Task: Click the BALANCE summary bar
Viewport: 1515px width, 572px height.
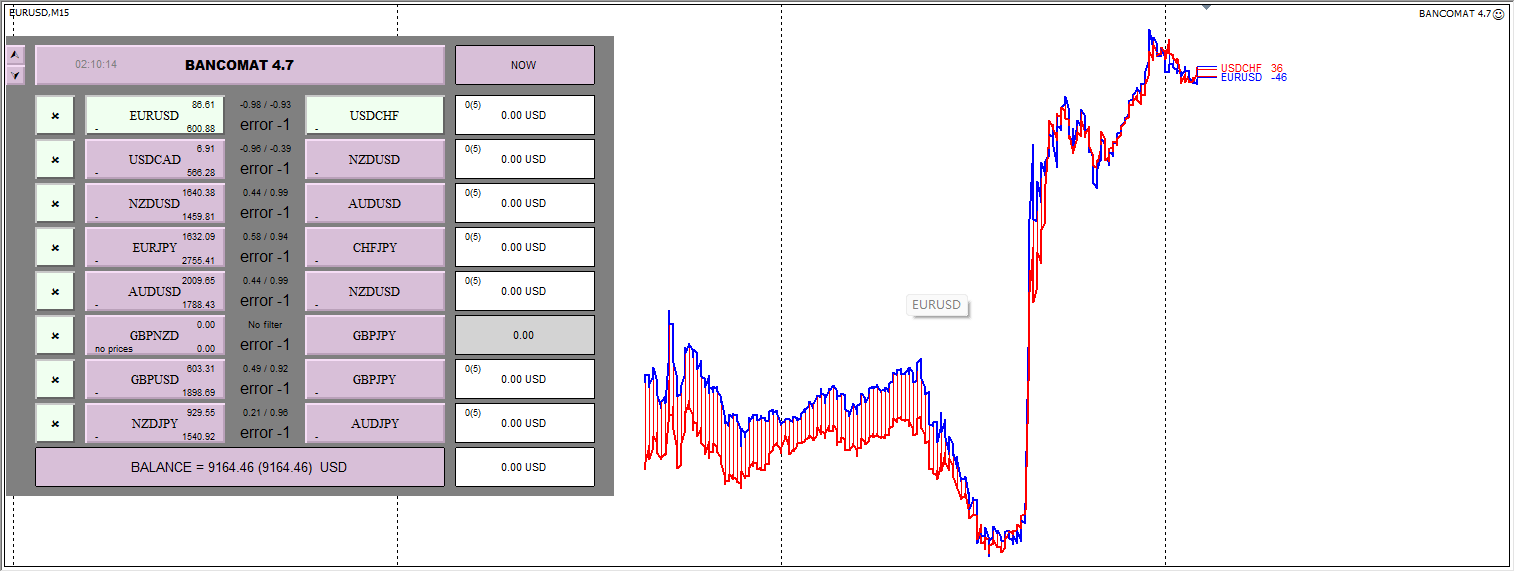Action: pos(240,467)
